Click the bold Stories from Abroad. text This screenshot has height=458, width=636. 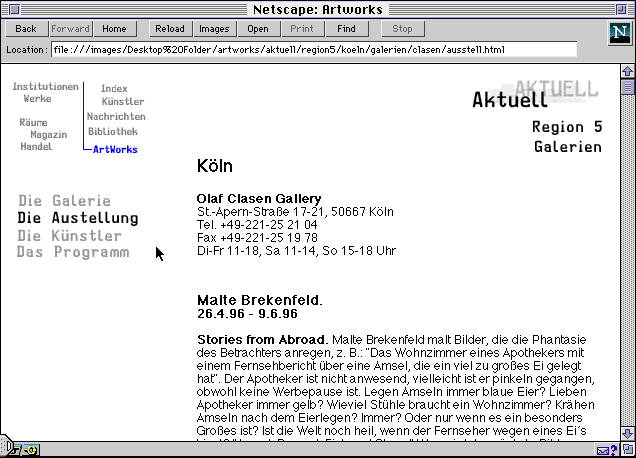click(x=262, y=340)
